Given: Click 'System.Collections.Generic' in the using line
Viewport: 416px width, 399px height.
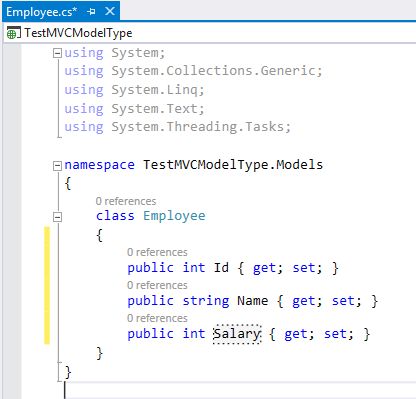Looking at the screenshot, I should (213, 71).
